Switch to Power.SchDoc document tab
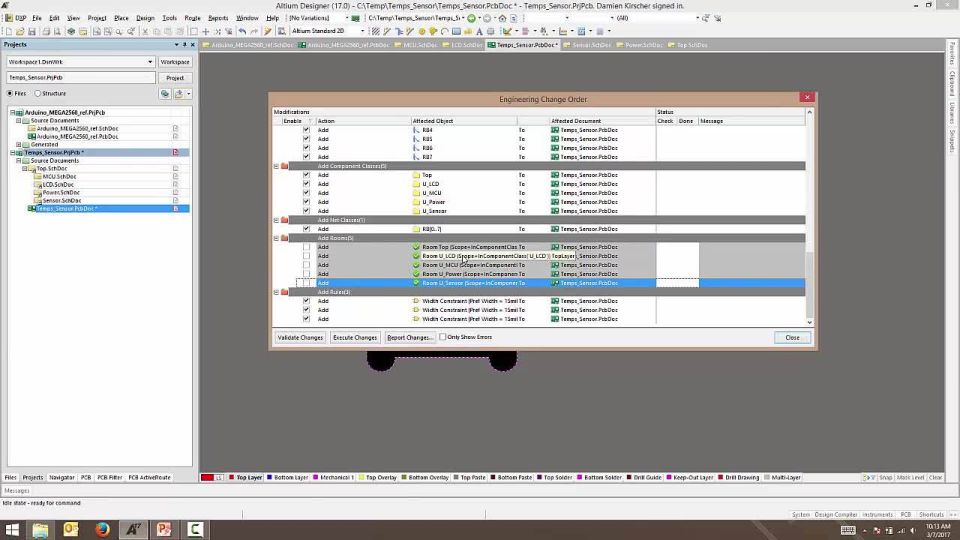The image size is (960, 540). (639, 45)
